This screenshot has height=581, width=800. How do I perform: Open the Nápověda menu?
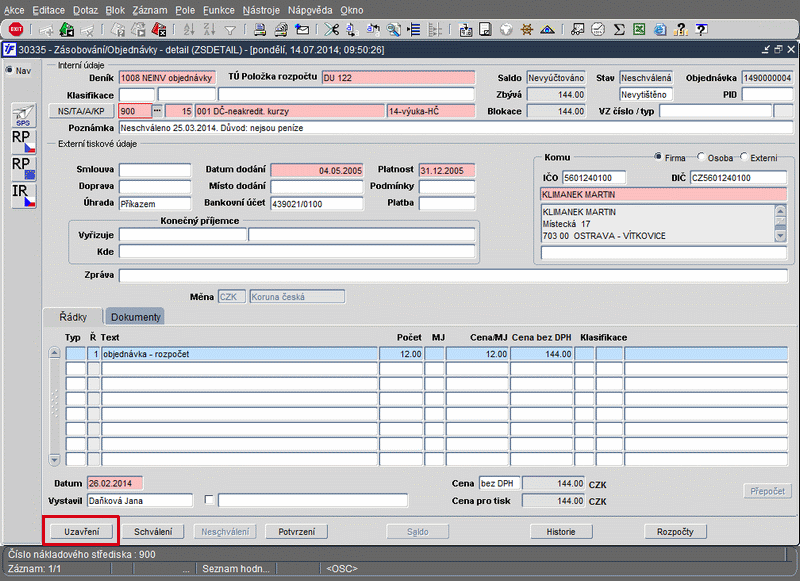[310, 10]
